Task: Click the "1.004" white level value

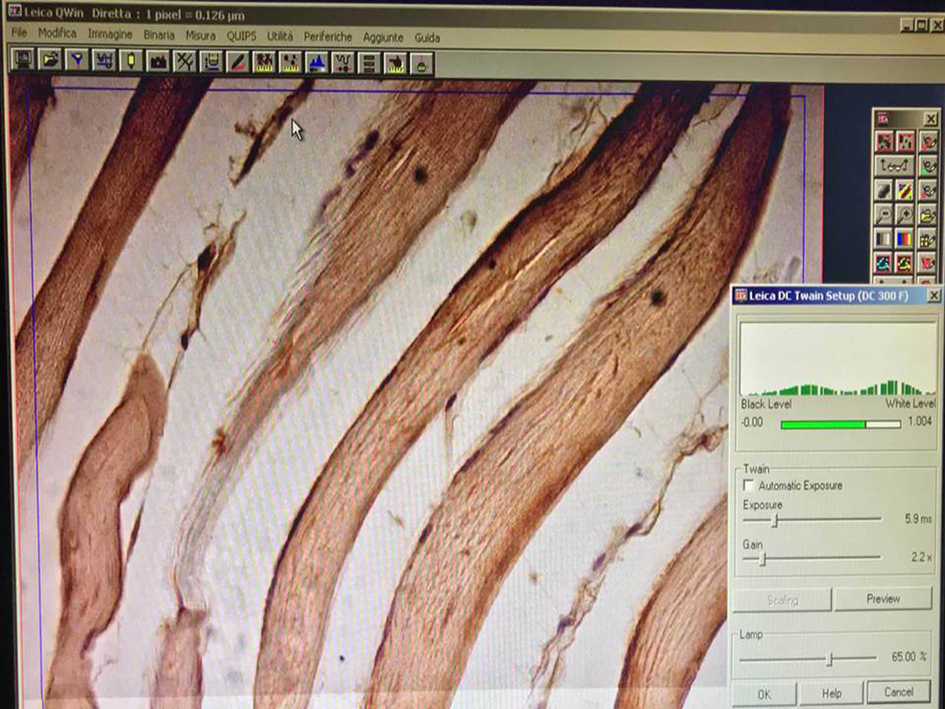Action: [x=920, y=421]
